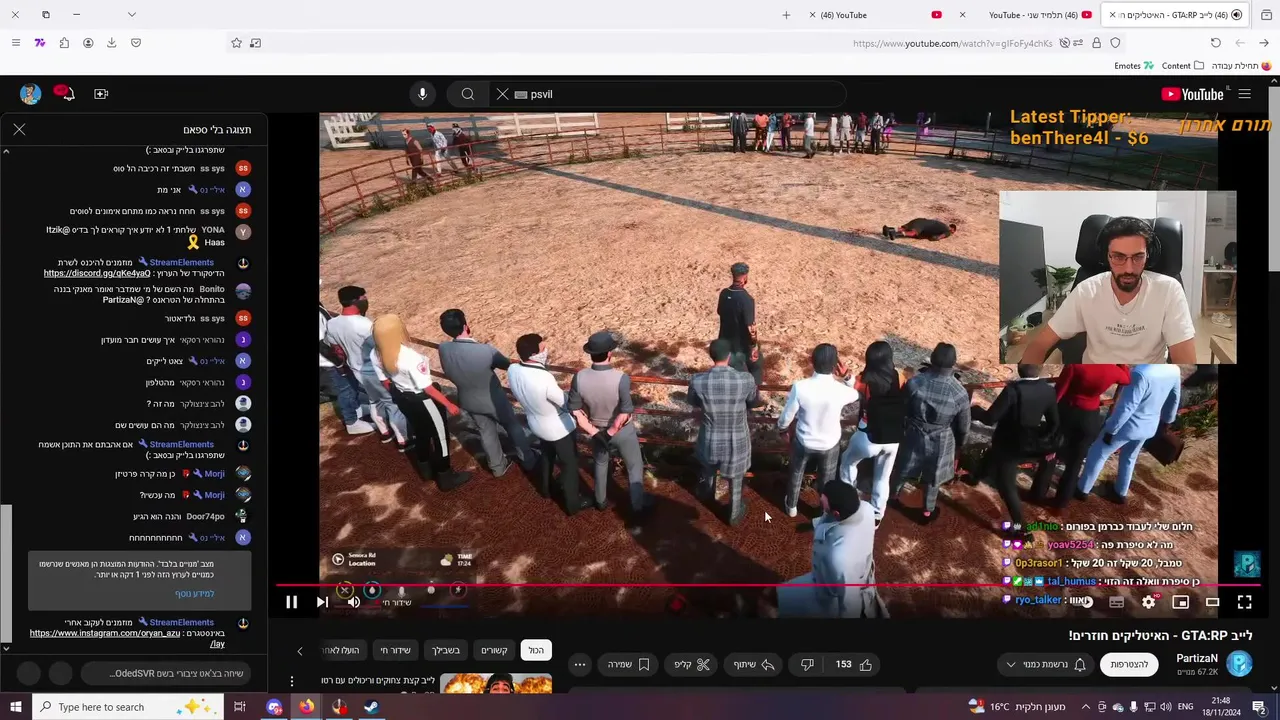The width and height of the screenshot is (1280, 720).
Task: Open the PartizaN channel name link
Action: pyautogui.click(x=1197, y=658)
